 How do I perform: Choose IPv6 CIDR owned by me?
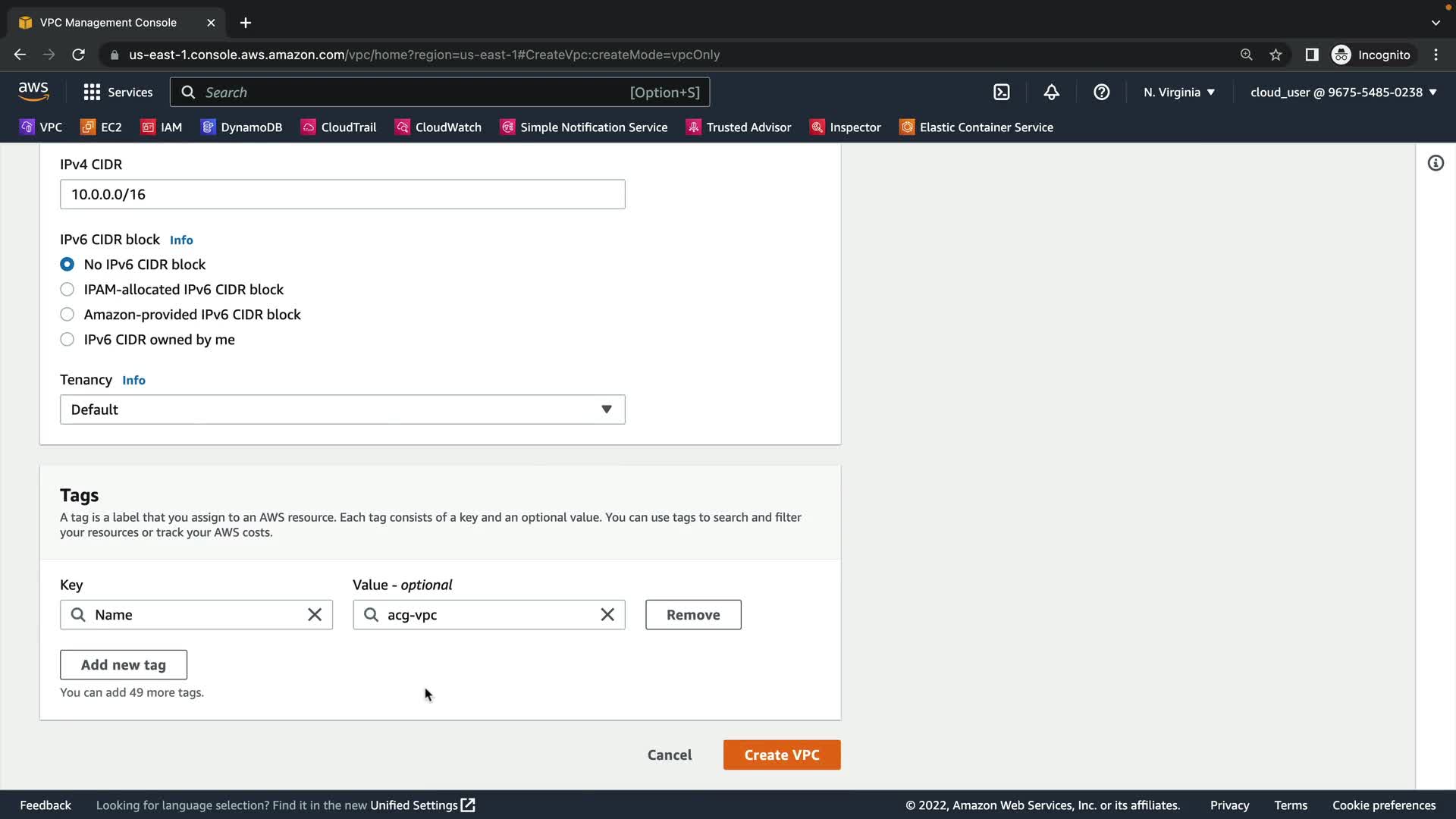click(67, 340)
